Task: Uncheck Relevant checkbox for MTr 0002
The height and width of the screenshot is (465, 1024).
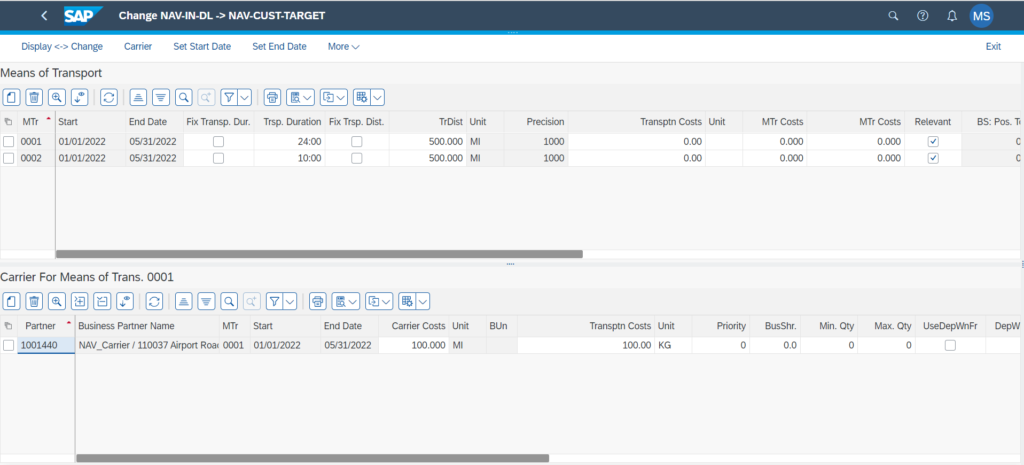Action: coord(933,158)
